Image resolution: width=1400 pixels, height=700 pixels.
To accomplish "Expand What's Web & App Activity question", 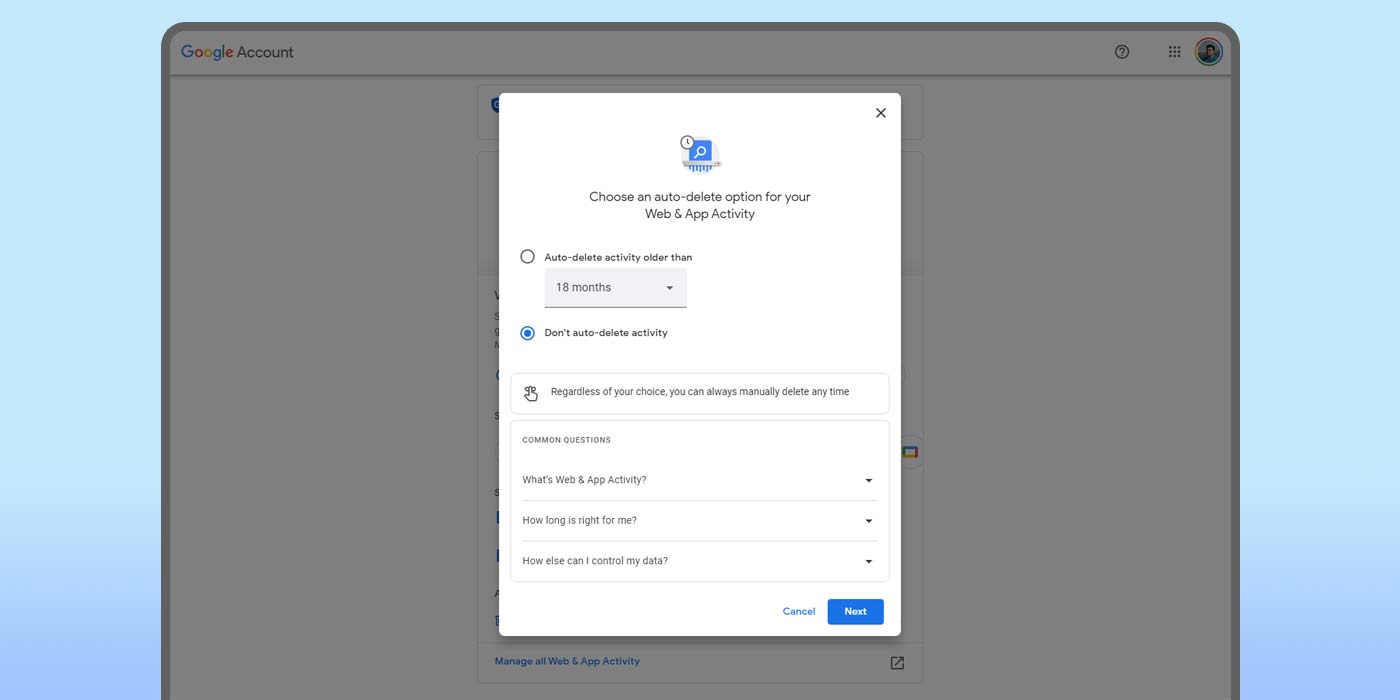I will (x=698, y=480).
